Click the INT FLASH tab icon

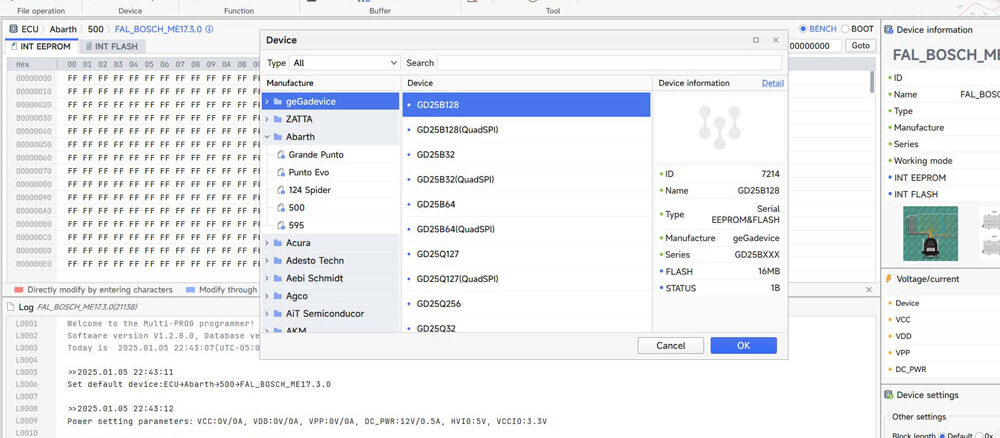pyautogui.click(x=88, y=47)
